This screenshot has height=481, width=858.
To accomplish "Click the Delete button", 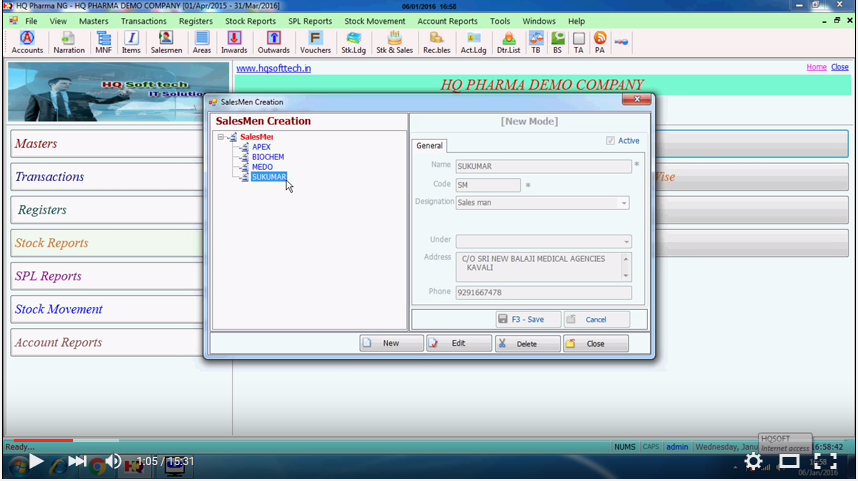I will [x=527, y=344].
